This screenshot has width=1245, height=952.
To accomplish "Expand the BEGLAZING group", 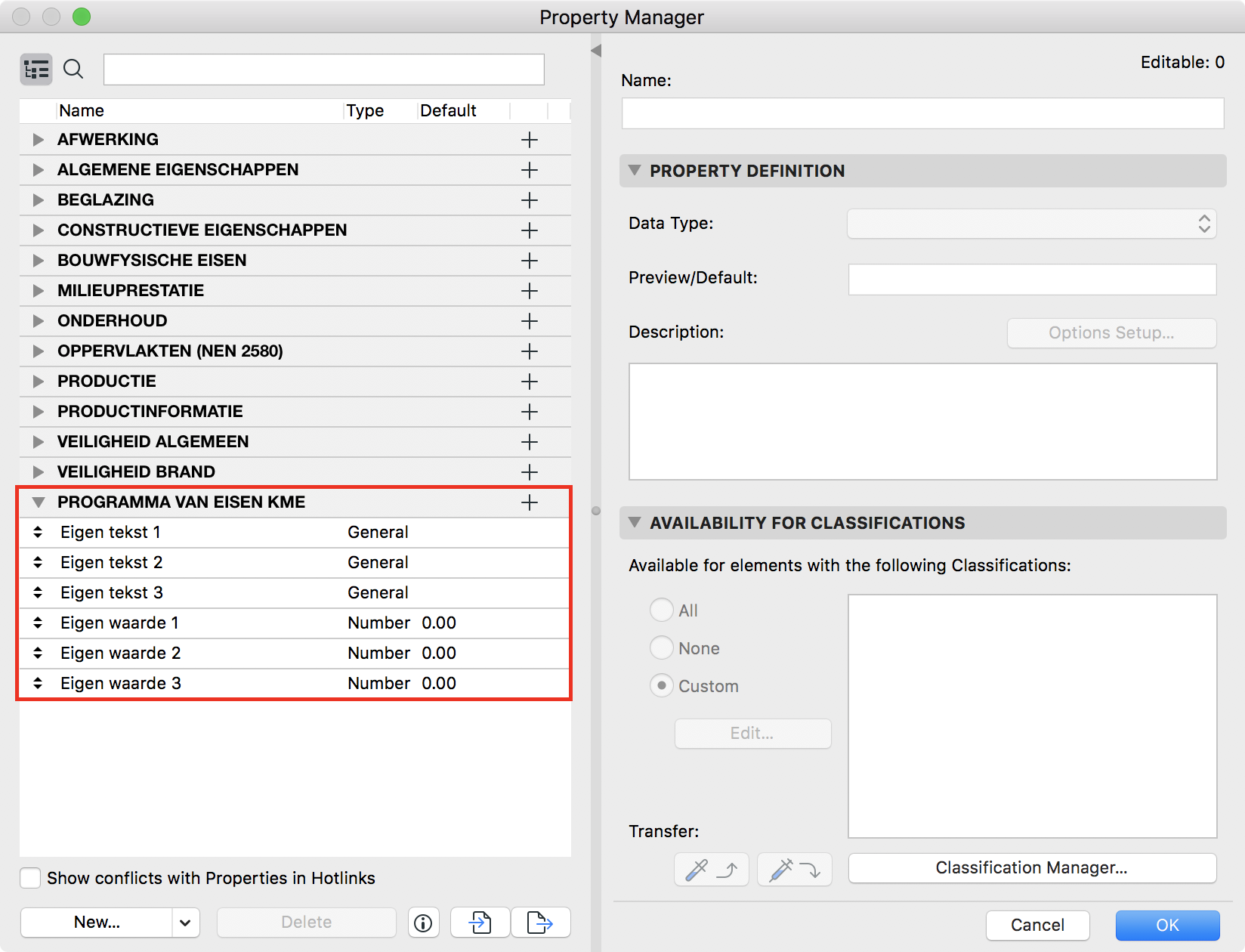I will tap(38, 200).
